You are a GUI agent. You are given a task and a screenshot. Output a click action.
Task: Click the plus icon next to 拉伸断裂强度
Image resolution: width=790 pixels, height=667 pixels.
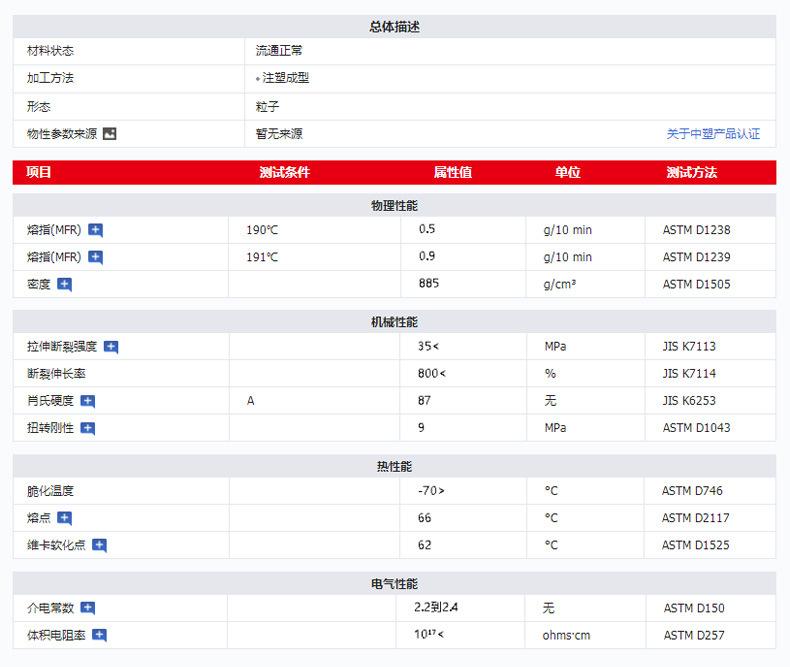pos(111,347)
